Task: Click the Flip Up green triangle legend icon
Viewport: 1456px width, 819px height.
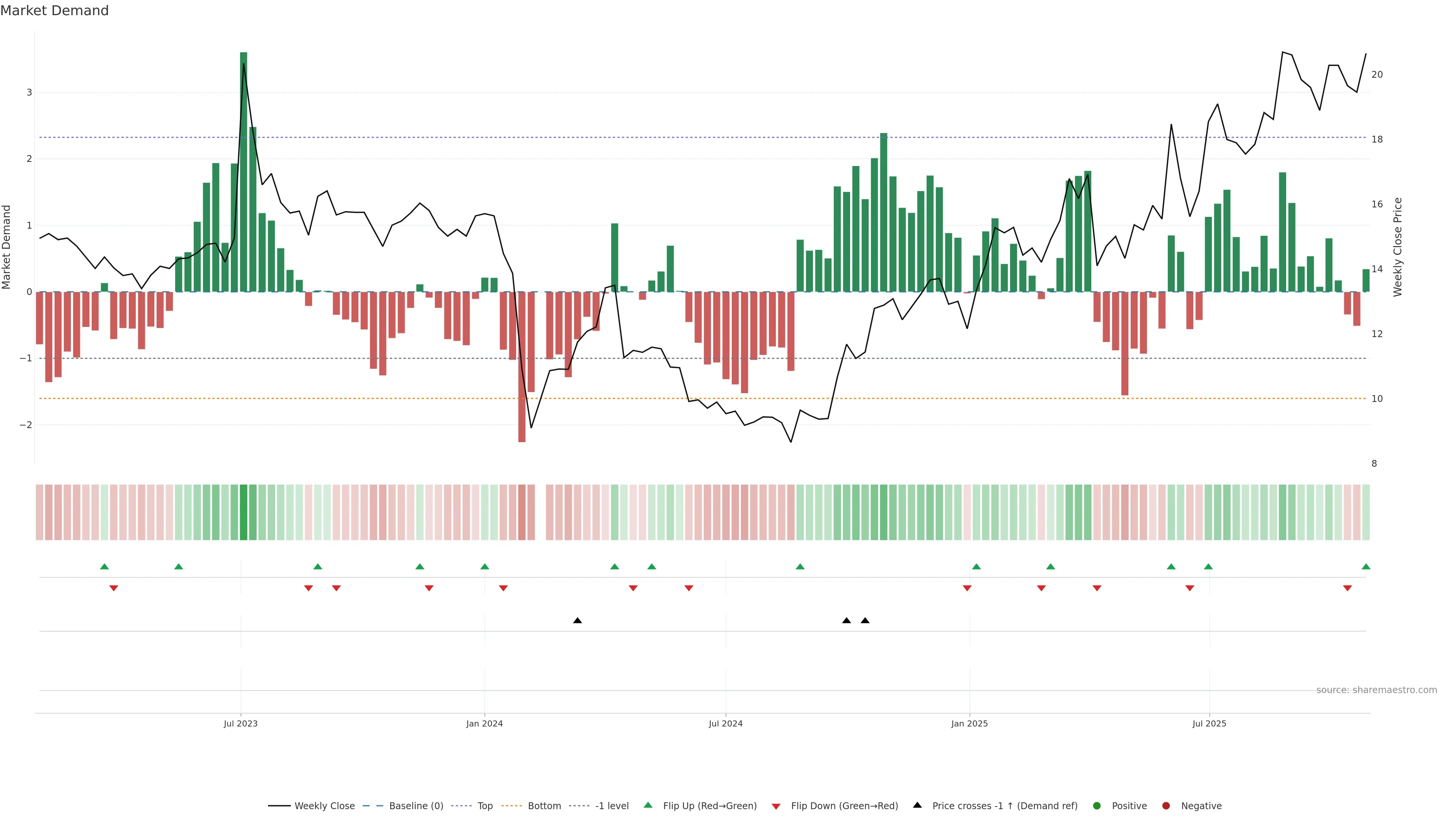Action: click(x=648, y=805)
